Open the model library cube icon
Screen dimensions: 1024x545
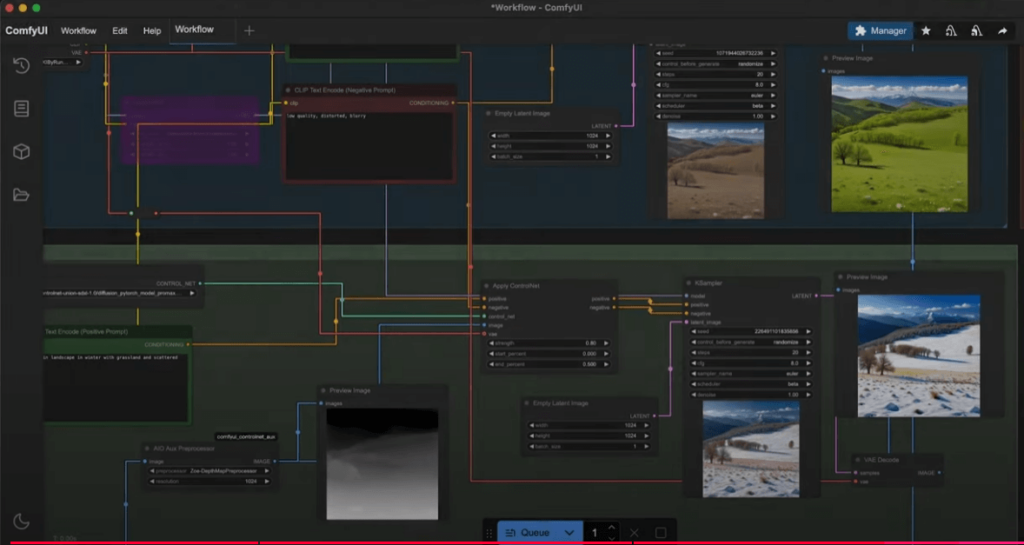point(21,152)
